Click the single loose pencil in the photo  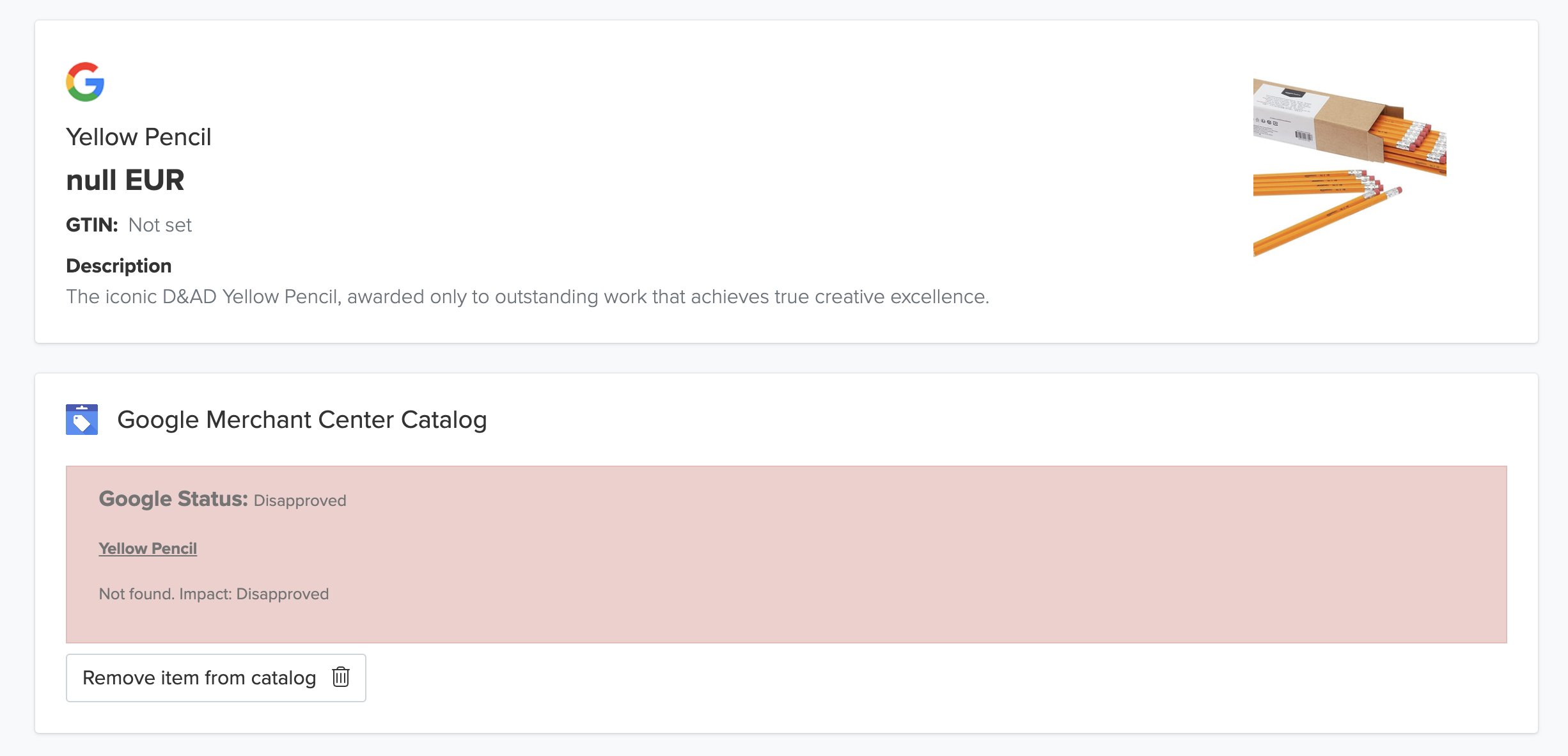point(1324,221)
